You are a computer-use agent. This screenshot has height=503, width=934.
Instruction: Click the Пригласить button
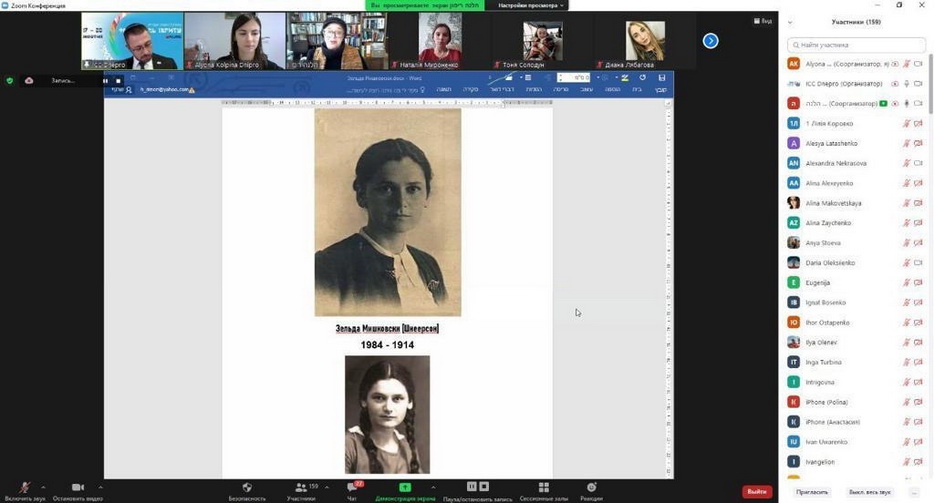(x=811, y=491)
